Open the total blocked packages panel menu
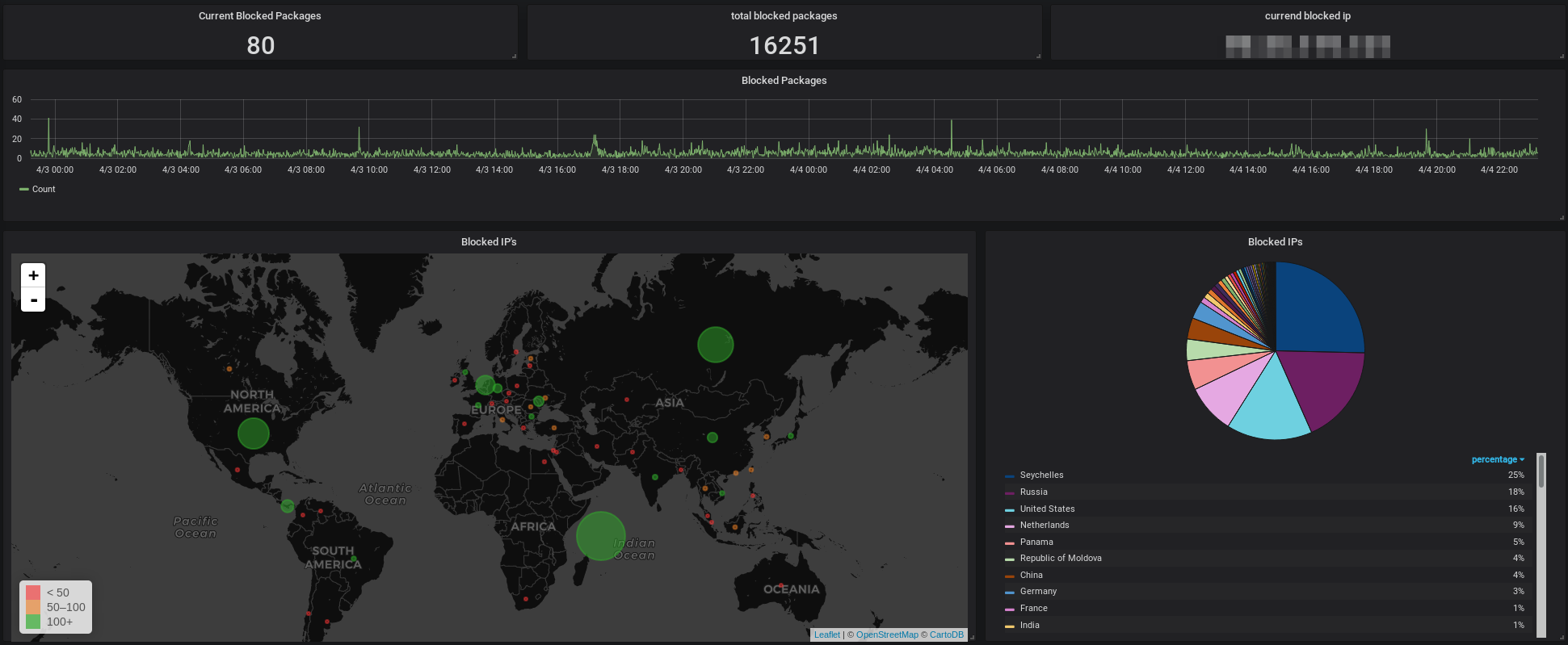The image size is (1568, 645). (784, 16)
